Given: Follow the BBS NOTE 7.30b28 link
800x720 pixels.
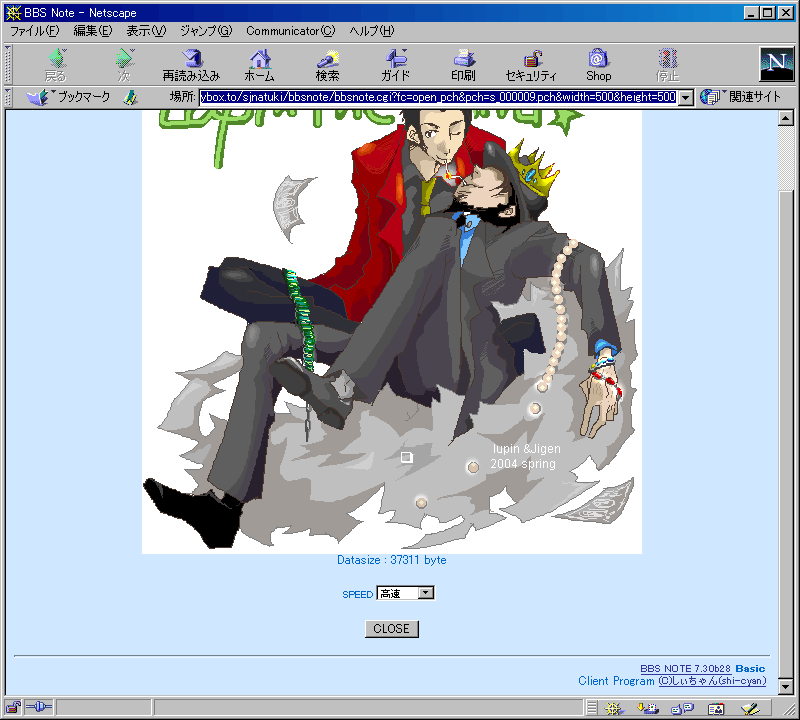Looking at the screenshot, I should (685, 668).
